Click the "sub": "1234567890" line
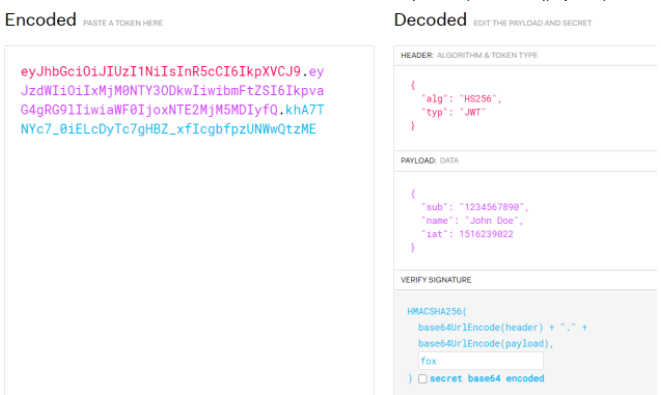Screen dimensions: 661x395 474,207
